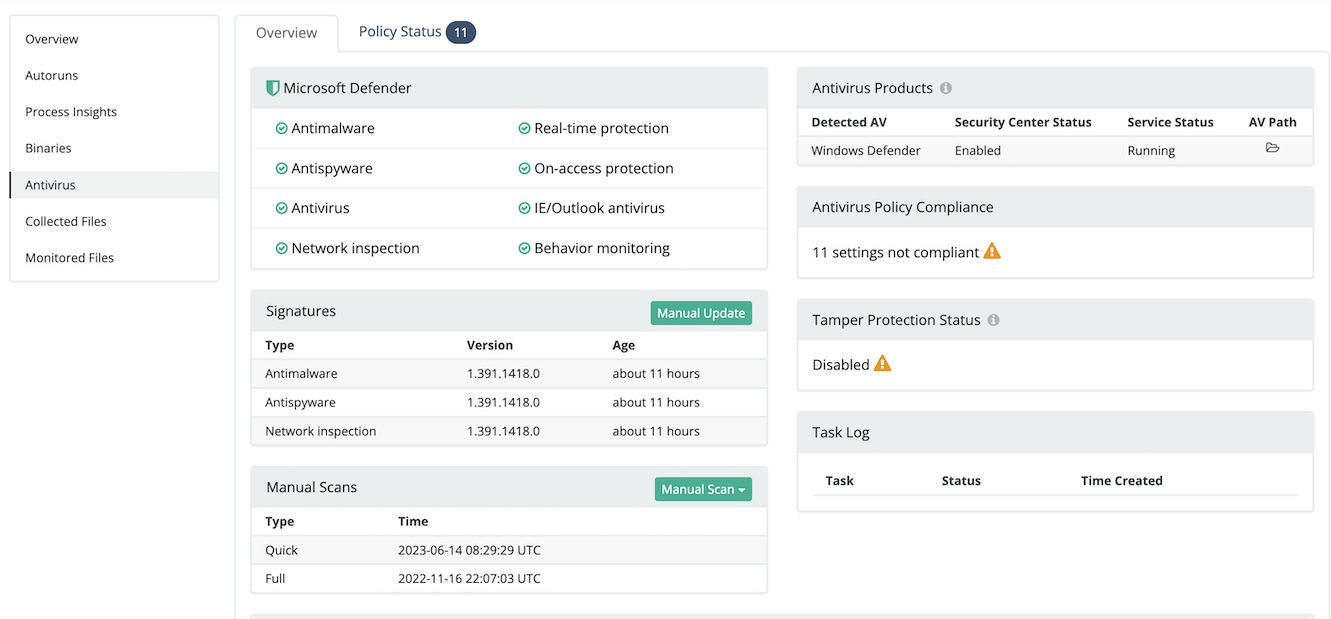
Task: Click the Security Center Status column header
Action: click(1023, 122)
